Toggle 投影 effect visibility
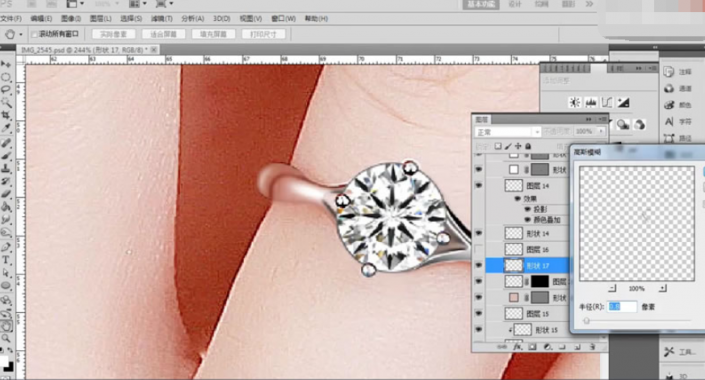 [x=527, y=209]
